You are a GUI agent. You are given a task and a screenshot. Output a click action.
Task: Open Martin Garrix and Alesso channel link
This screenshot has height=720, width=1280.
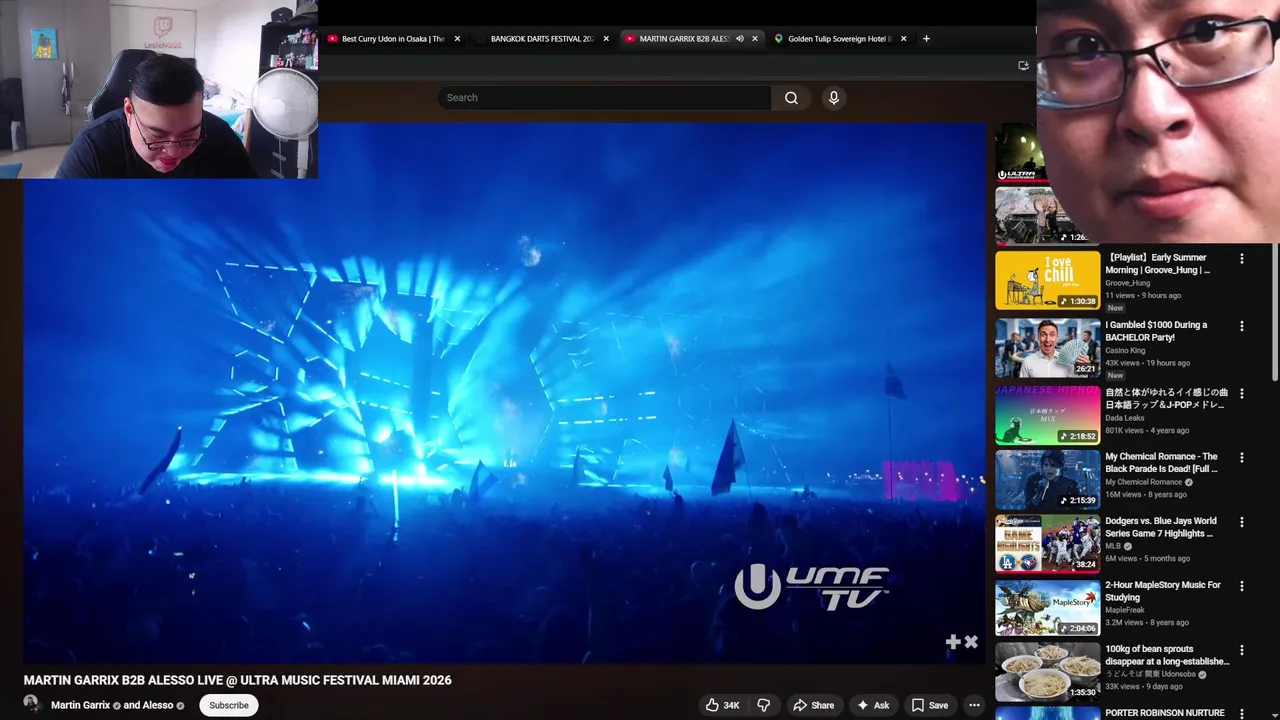[x=118, y=705]
